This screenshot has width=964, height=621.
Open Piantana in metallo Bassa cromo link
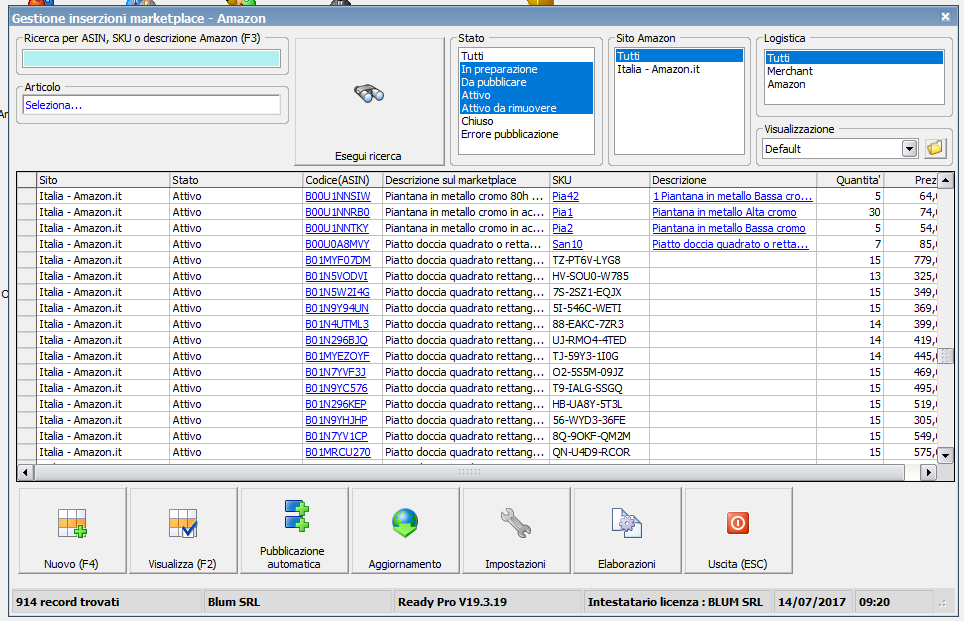tap(729, 228)
